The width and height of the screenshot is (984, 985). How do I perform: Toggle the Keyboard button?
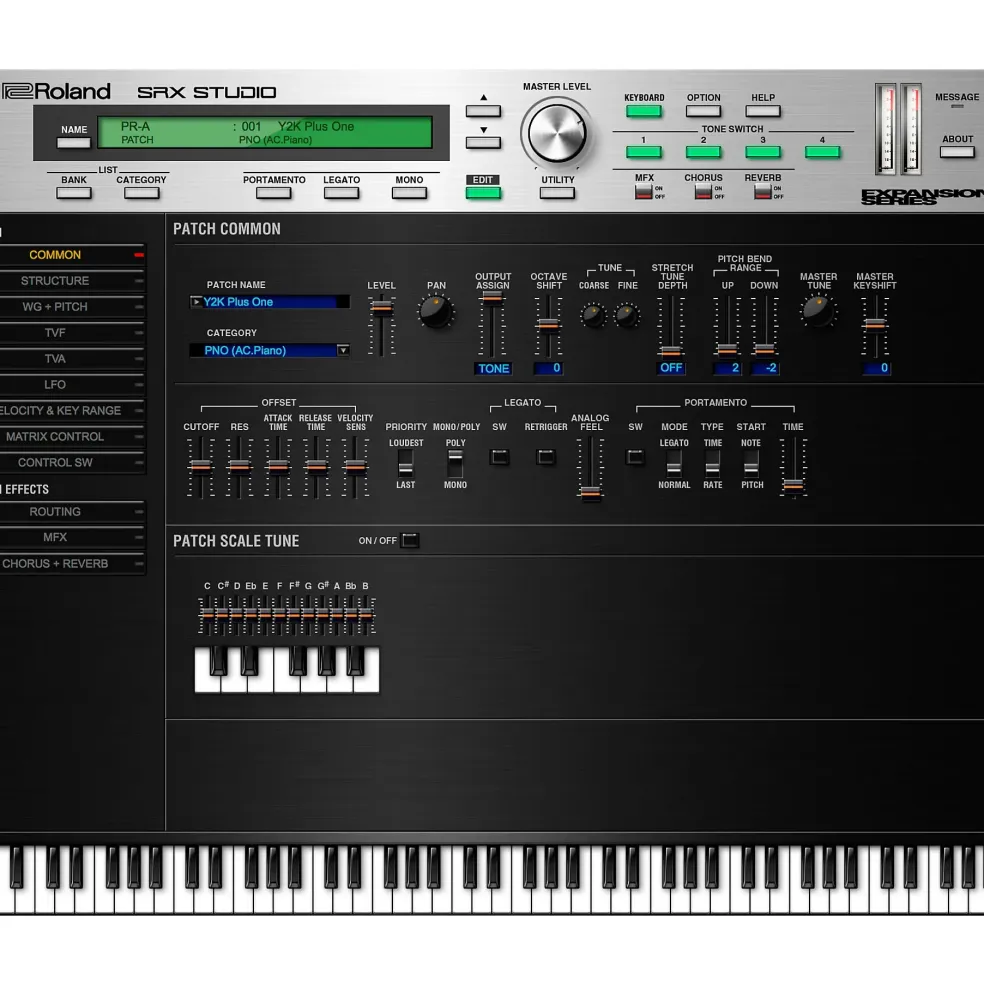coord(643,111)
